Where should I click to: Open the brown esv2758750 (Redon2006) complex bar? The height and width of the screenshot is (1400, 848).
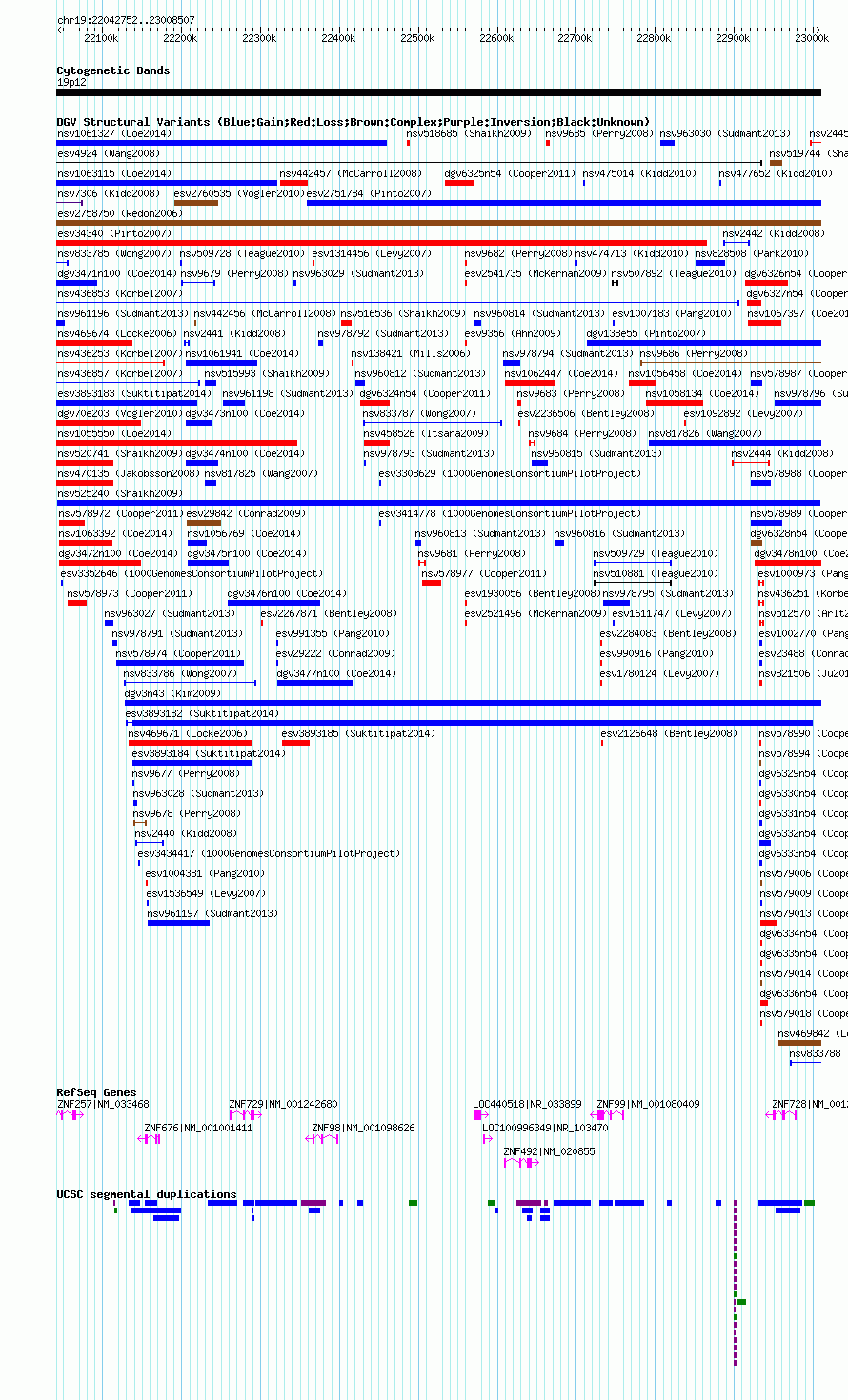click(438, 223)
